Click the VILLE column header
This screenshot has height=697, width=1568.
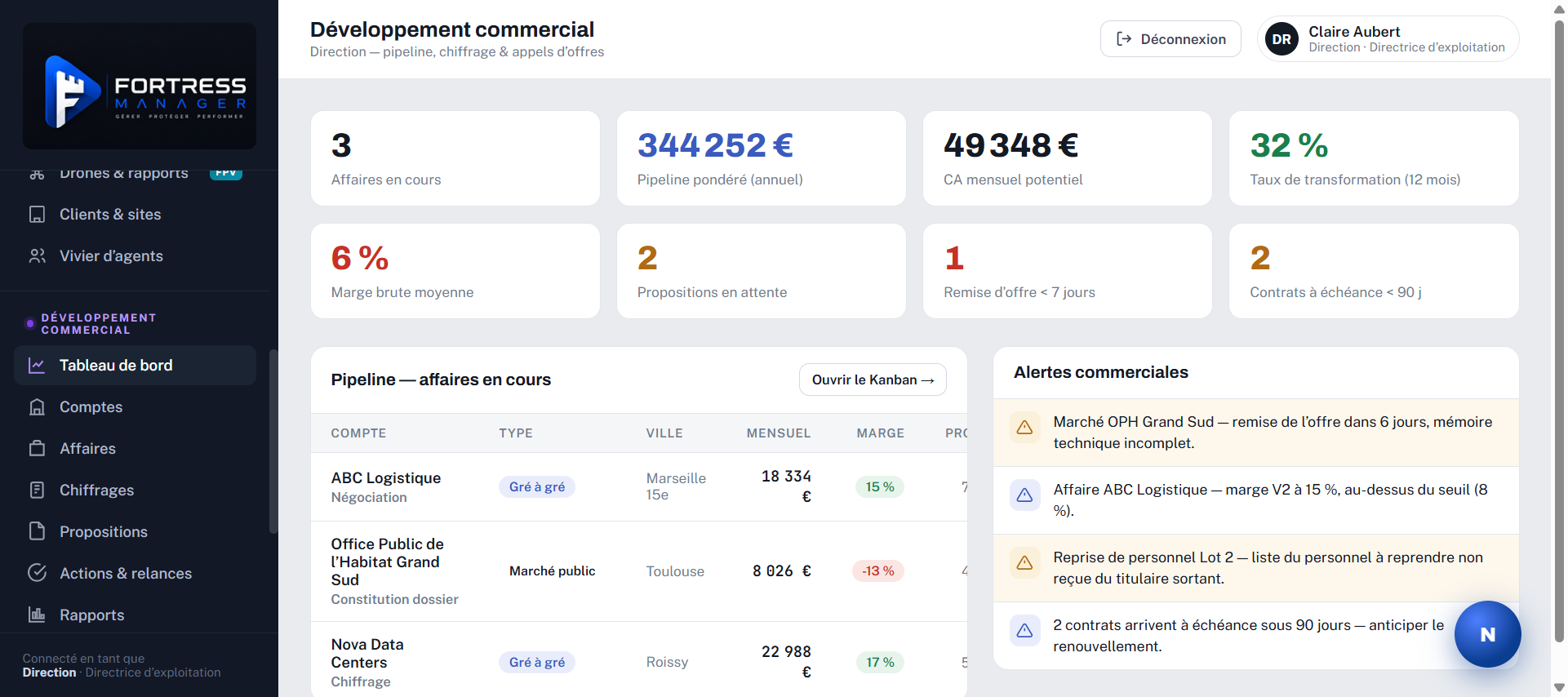click(664, 433)
